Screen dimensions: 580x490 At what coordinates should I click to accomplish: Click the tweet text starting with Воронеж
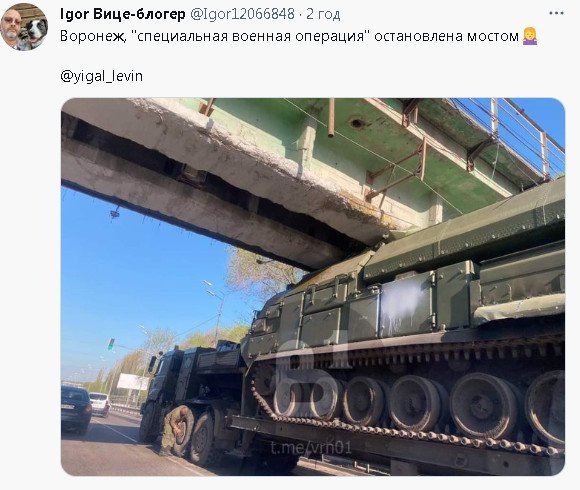290,36
